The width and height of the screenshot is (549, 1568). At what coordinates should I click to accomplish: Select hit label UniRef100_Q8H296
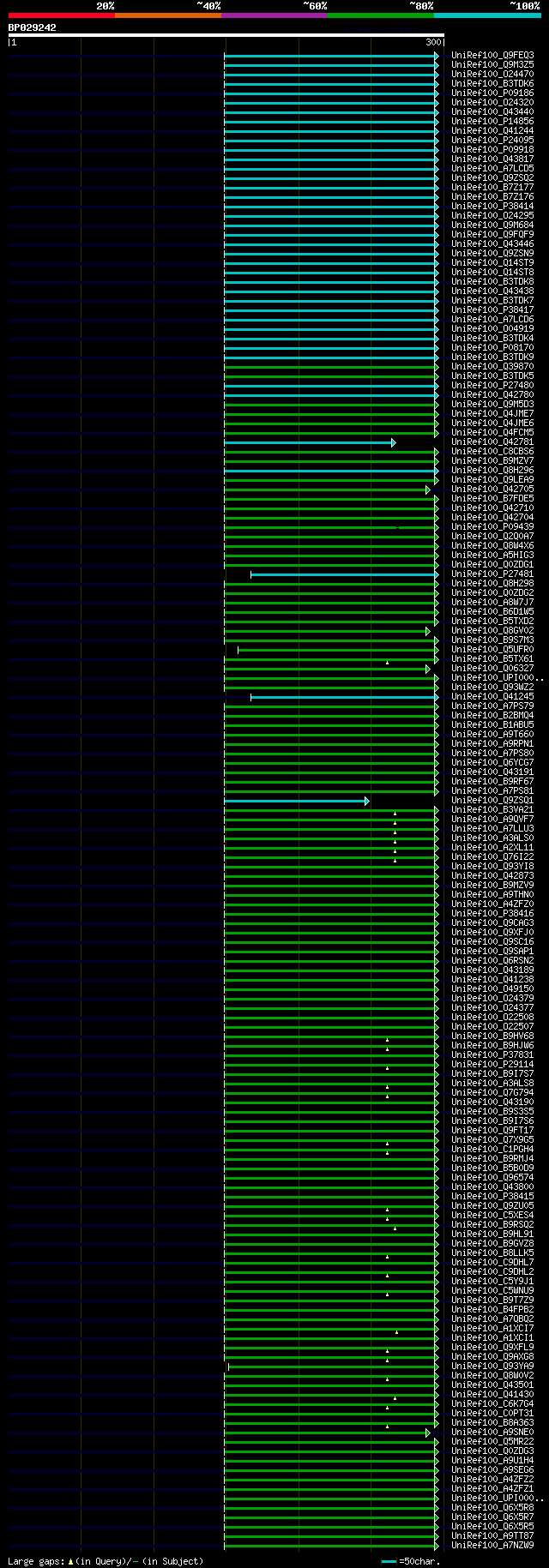click(x=492, y=471)
